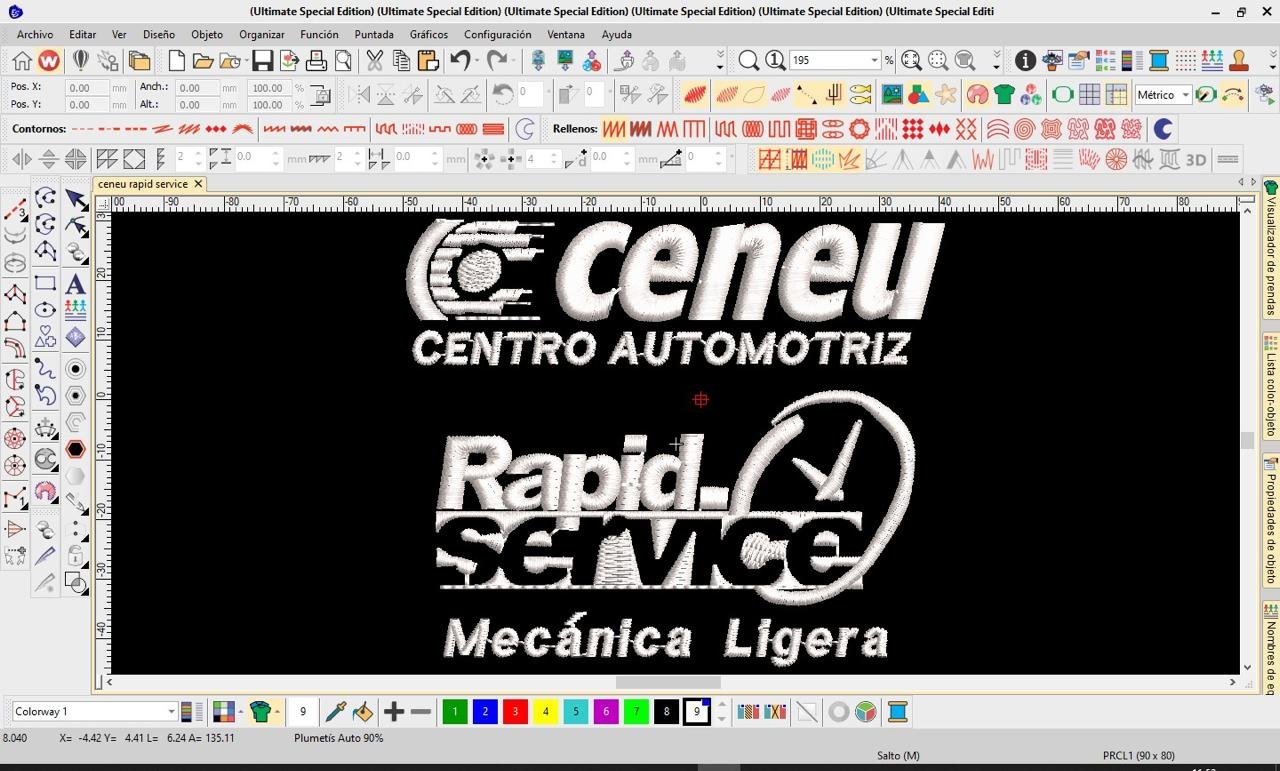The image size is (1280, 771).
Task: Expand the Colorway 1 dropdown
Action: [x=171, y=712]
